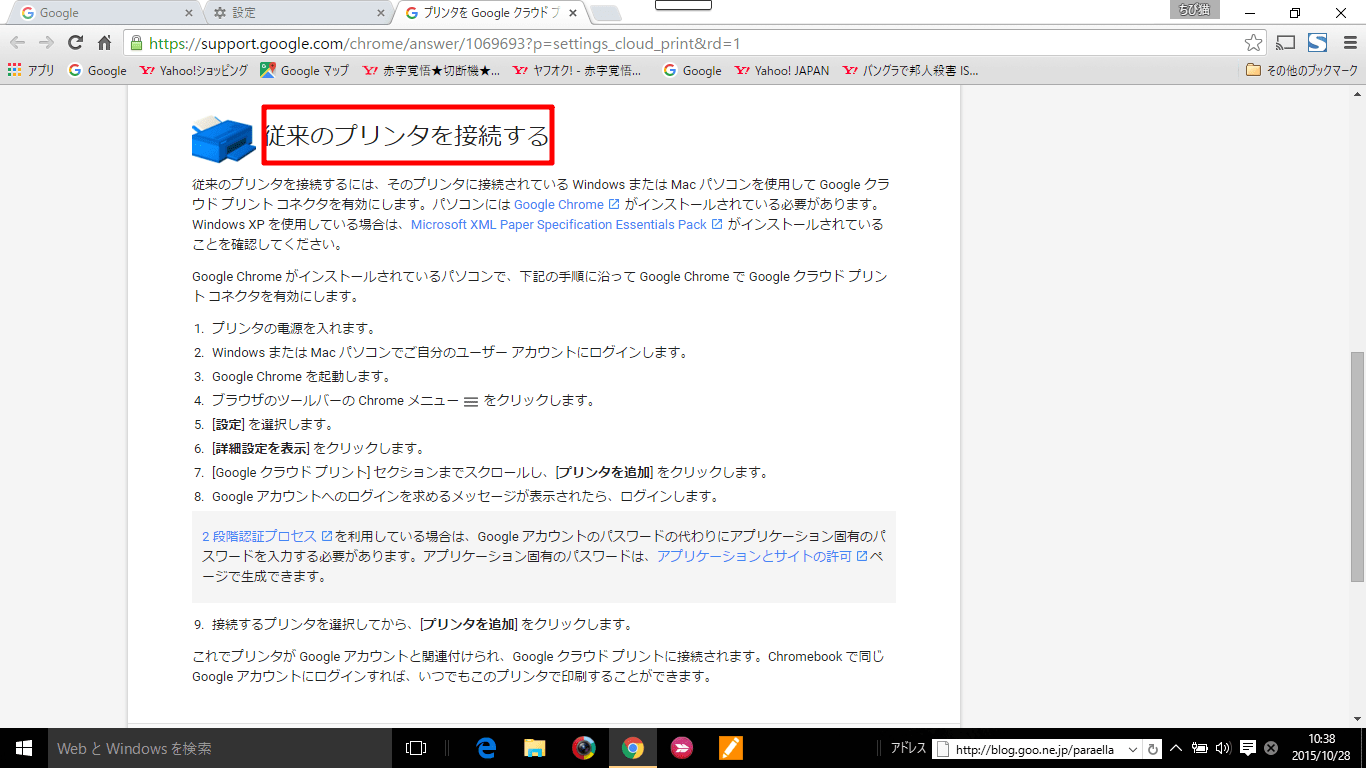Switch to the 設定 tab
The height and width of the screenshot is (768, 1366).
click(x=297, y=13)
